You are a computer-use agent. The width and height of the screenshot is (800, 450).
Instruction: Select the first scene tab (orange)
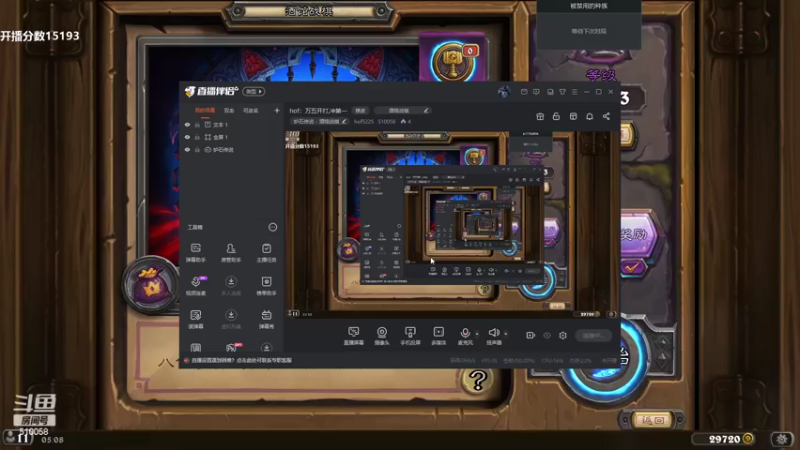205,110
